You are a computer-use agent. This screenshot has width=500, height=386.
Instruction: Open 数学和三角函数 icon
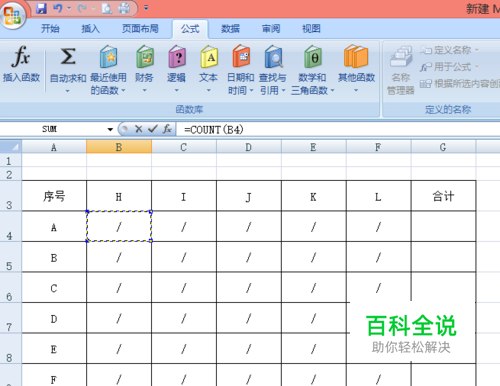click(x=312, y=57)
